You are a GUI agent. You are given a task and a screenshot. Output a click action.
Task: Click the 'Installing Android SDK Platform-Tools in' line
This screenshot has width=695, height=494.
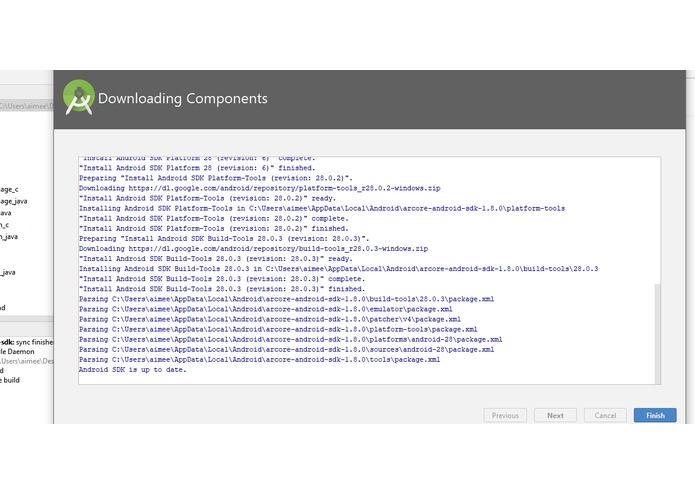coord(322,208)
